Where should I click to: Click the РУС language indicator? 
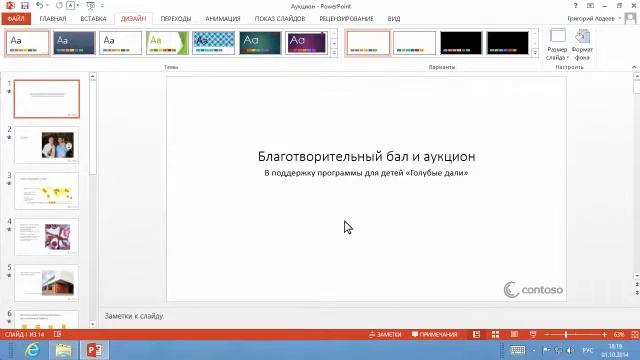click(x=587, y=350)
